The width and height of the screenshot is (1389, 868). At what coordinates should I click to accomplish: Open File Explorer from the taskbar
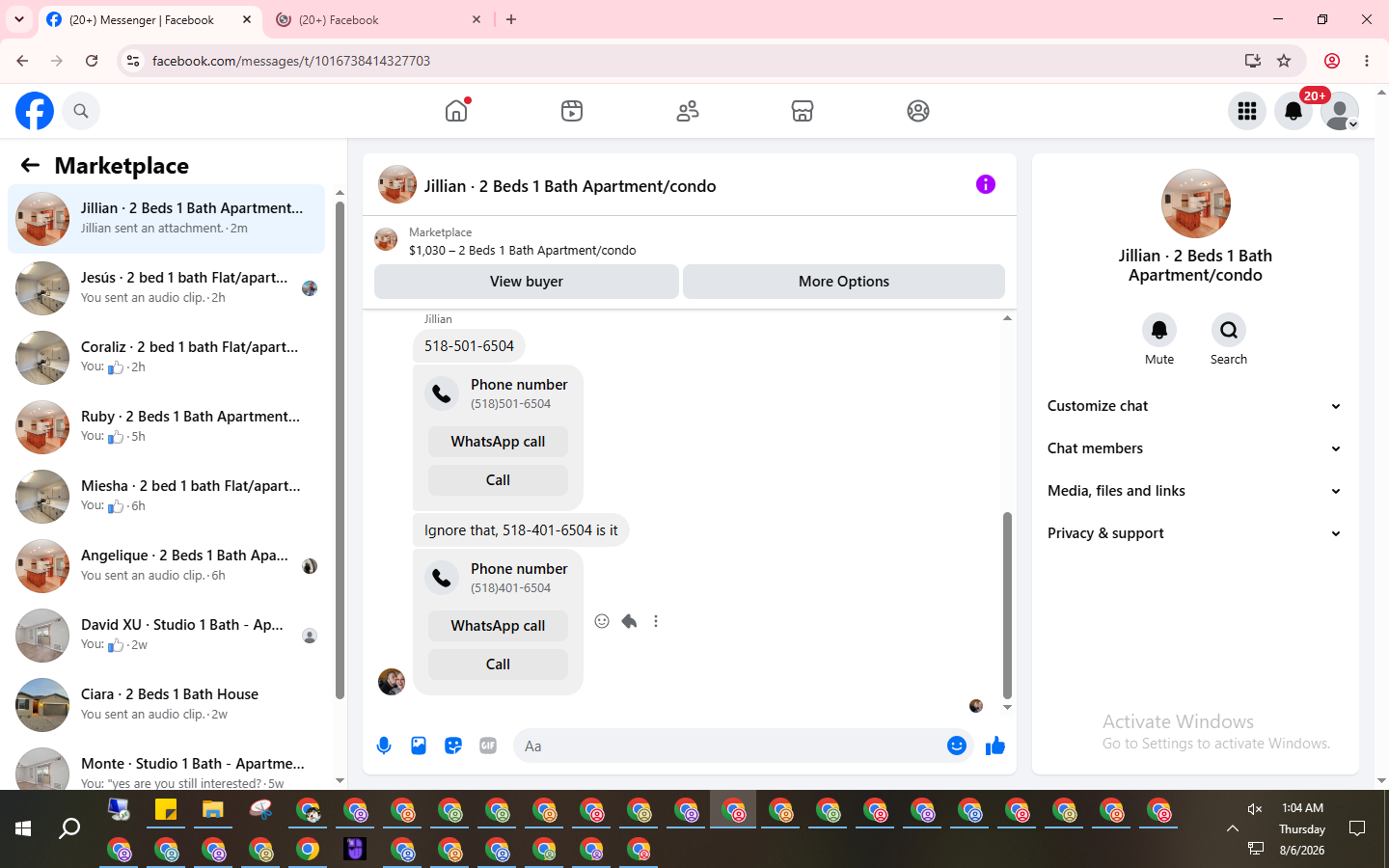[212, 810]
